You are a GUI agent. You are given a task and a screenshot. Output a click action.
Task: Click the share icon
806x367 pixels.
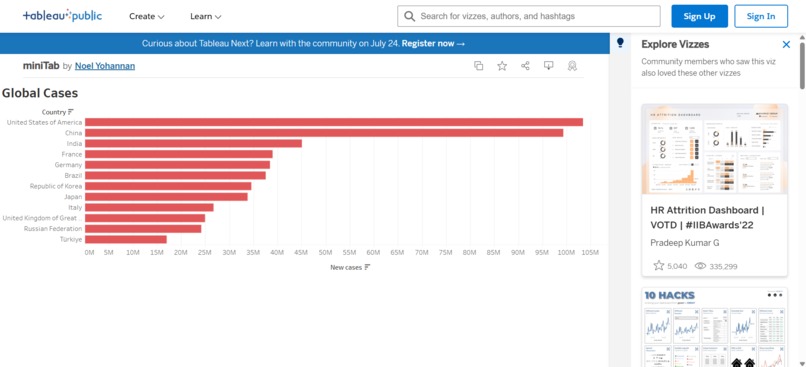[525, 66]
